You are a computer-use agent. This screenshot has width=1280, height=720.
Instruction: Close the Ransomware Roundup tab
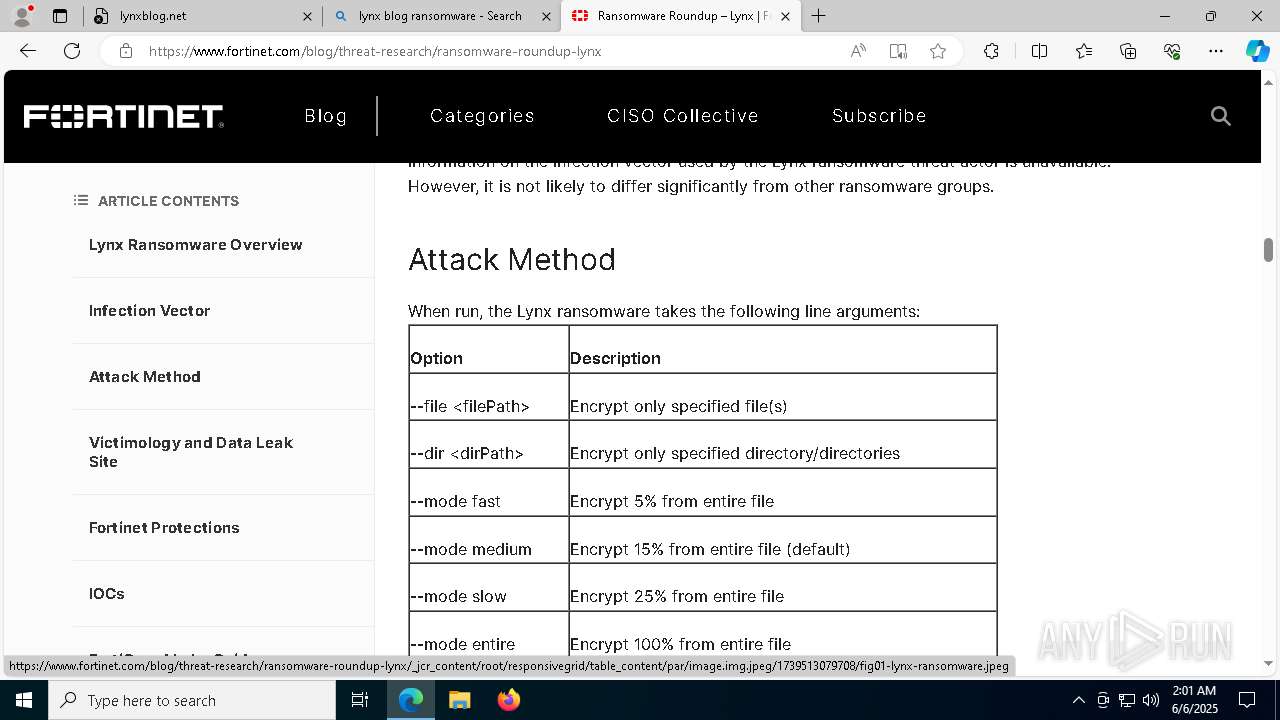[x=785, y=16]
